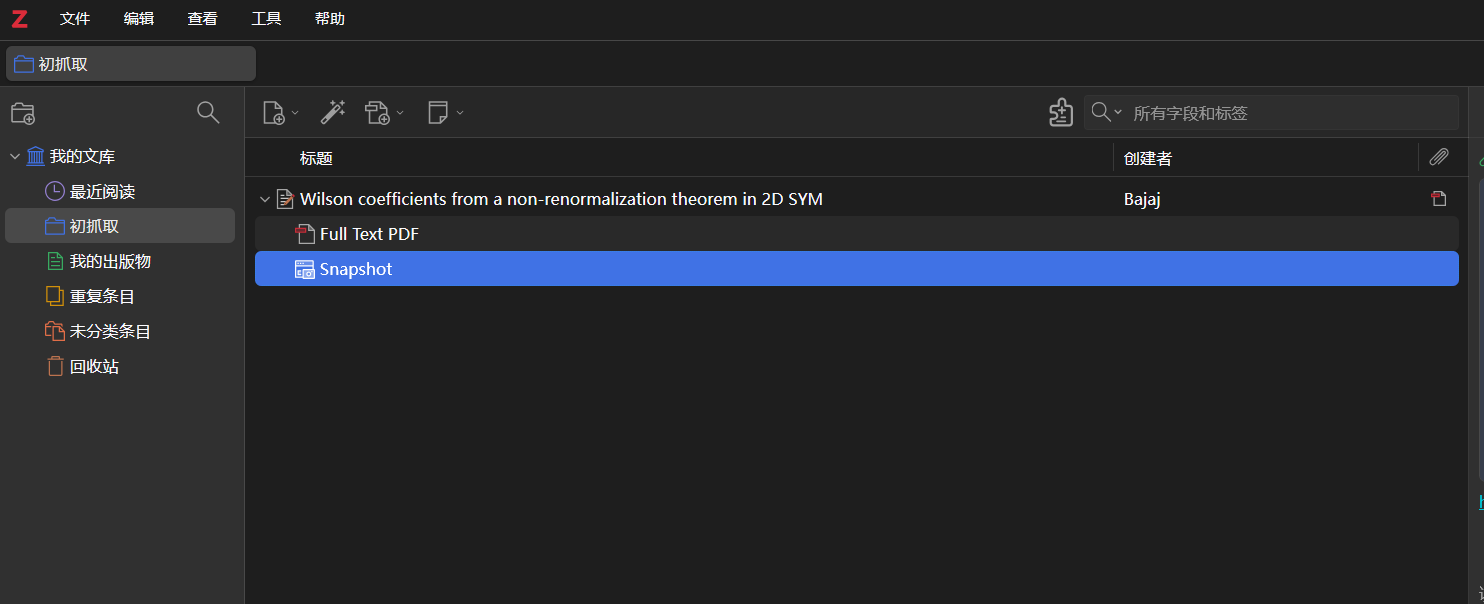The image size is (1484, 604).
Task: Click the New Collection folder icon
Action: click(x=23, y=113)
